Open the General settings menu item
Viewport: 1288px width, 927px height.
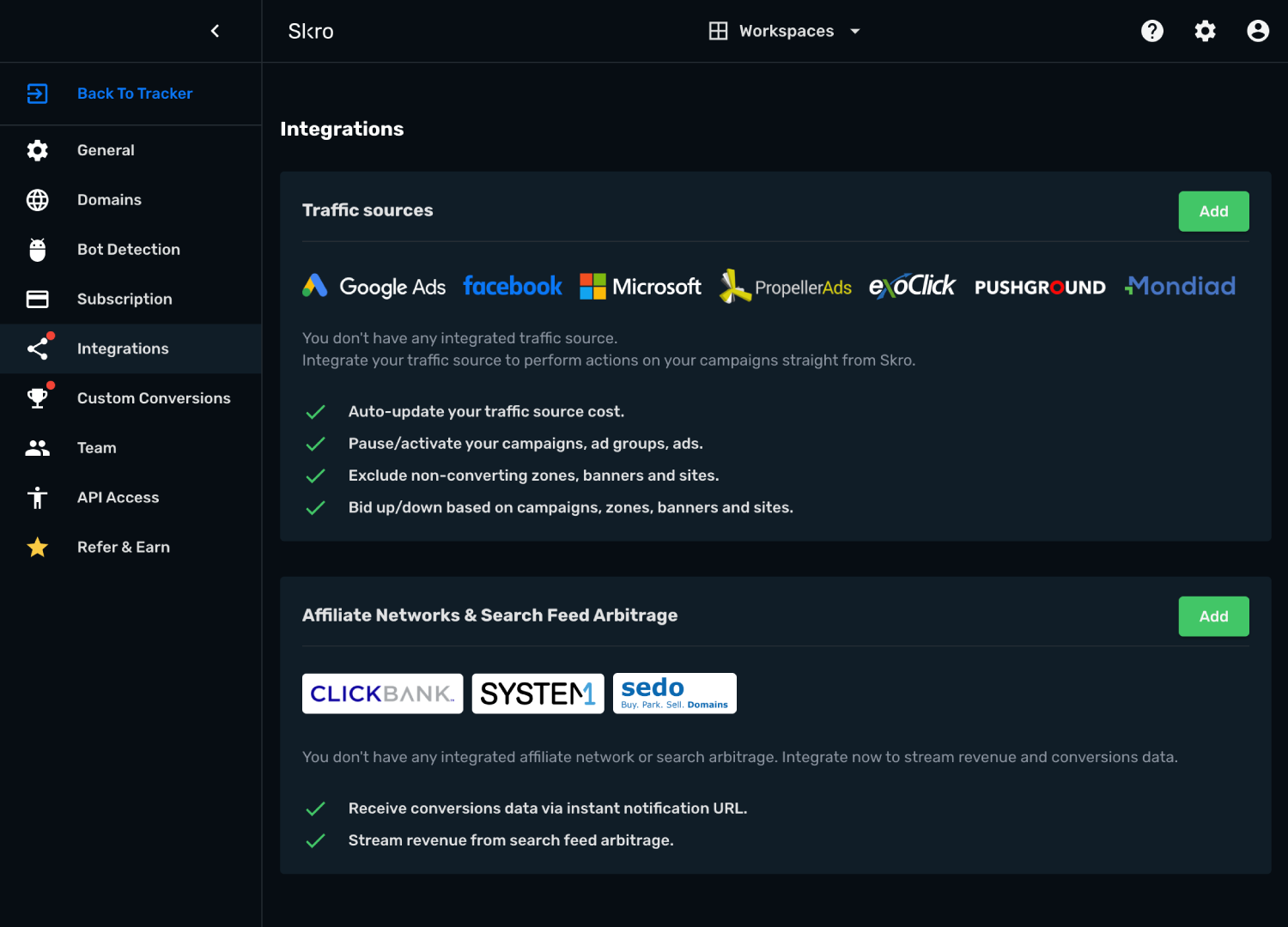point(131,150)
